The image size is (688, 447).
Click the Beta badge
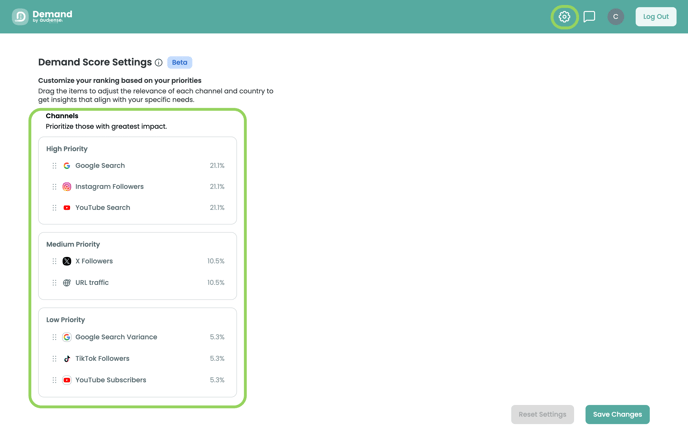(179, 62)
